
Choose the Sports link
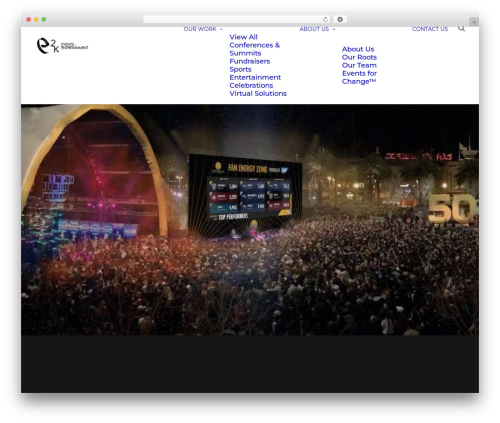click(x=240, y=69)
